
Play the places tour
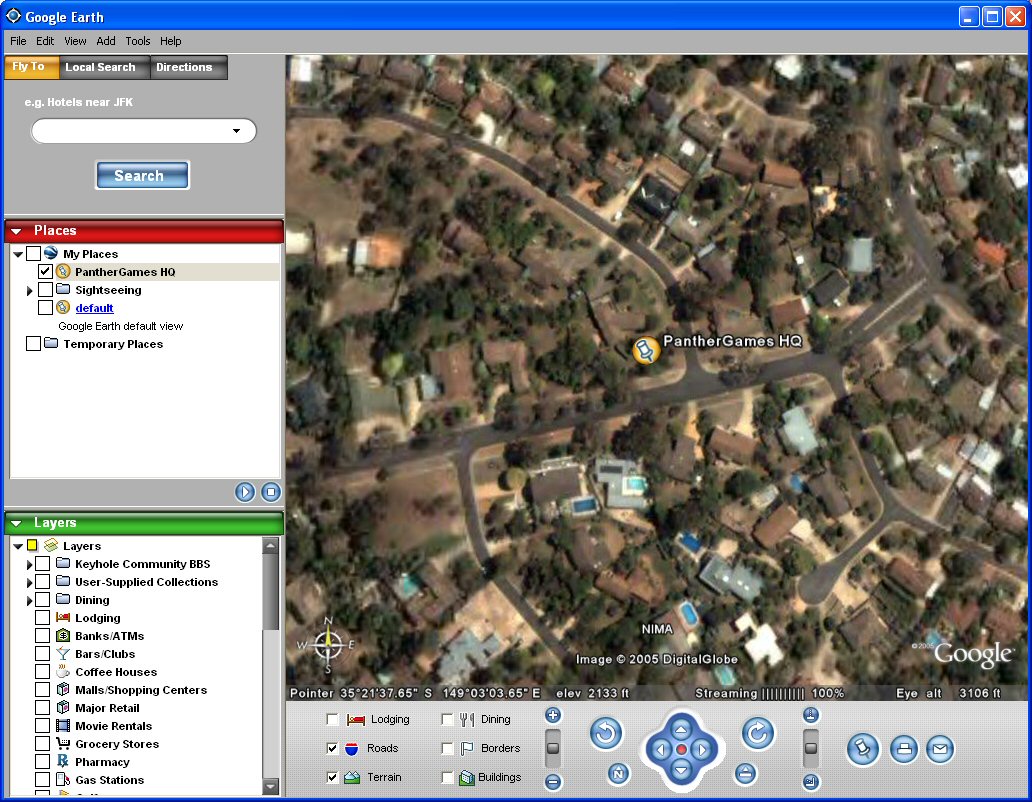(245, 492)
